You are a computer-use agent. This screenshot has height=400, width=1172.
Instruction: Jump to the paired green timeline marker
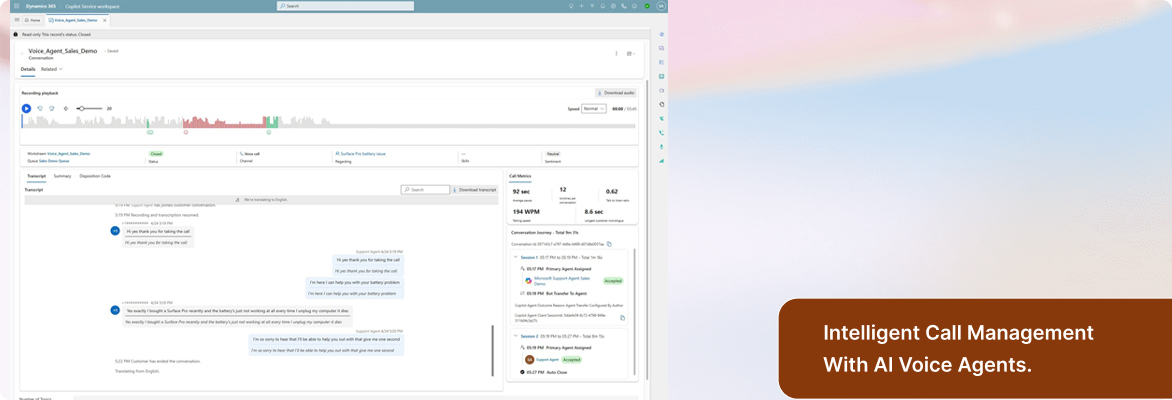tap(149, 132)
